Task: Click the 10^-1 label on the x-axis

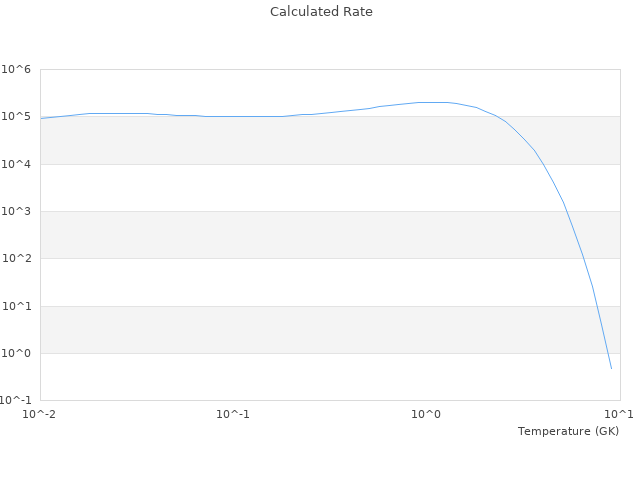Action: (233, 414)
